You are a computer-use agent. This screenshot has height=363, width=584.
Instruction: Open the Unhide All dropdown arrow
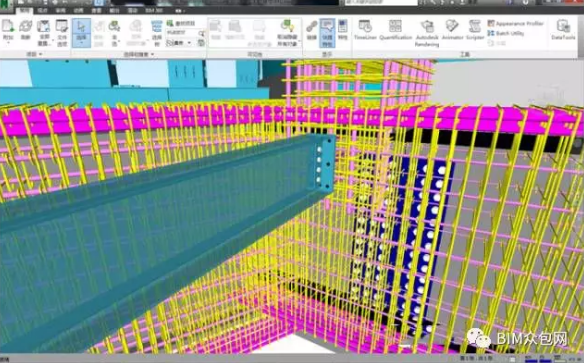pyautogui.click(x=299, y=40)
